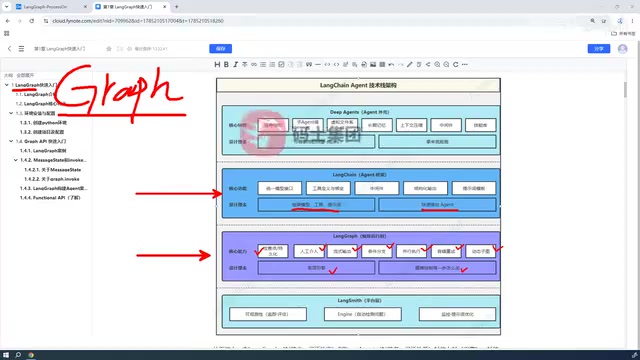Click the share arrow icon in editor toolbar
The height and width of the screenshot is (360, 640).
(x=428, y=64)
